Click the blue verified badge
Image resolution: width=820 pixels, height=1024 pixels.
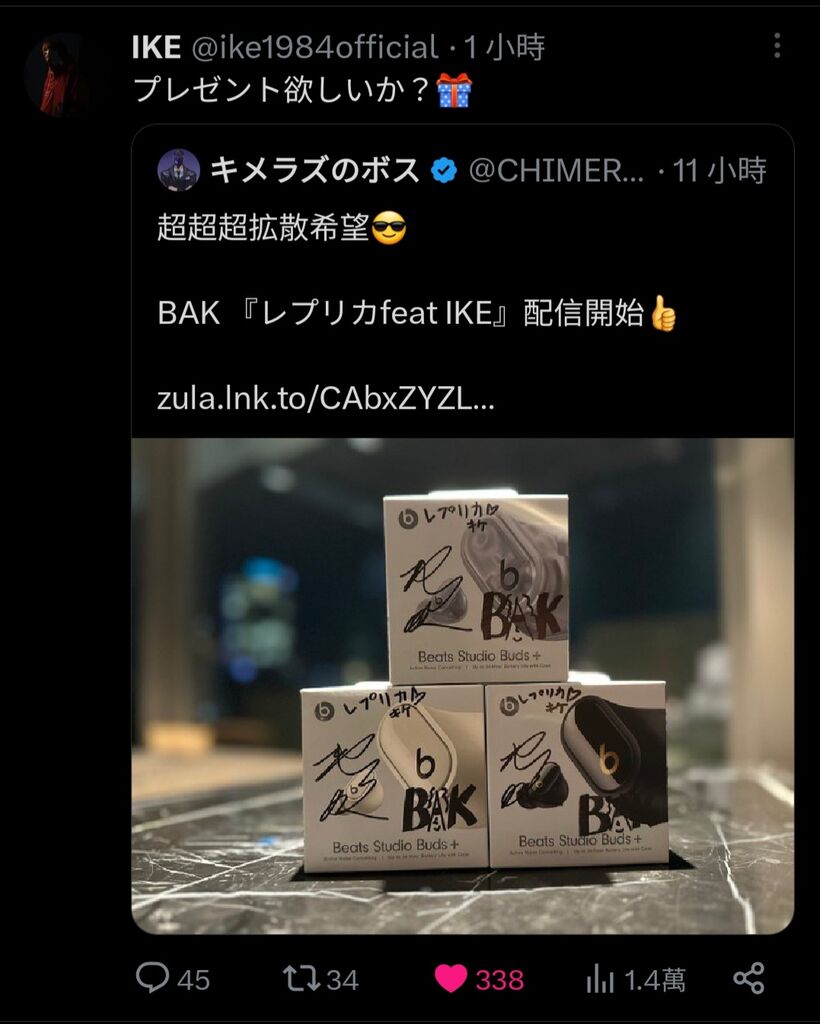(x=444, y=171)
